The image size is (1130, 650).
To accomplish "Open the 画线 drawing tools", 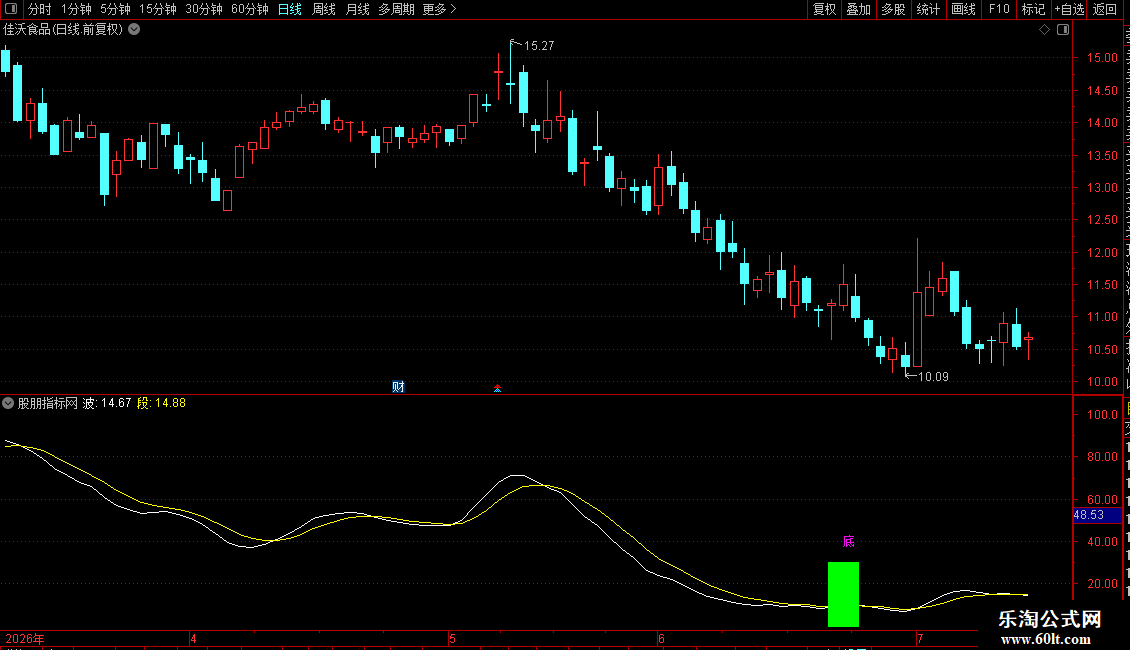I will [x=963, y=9].
